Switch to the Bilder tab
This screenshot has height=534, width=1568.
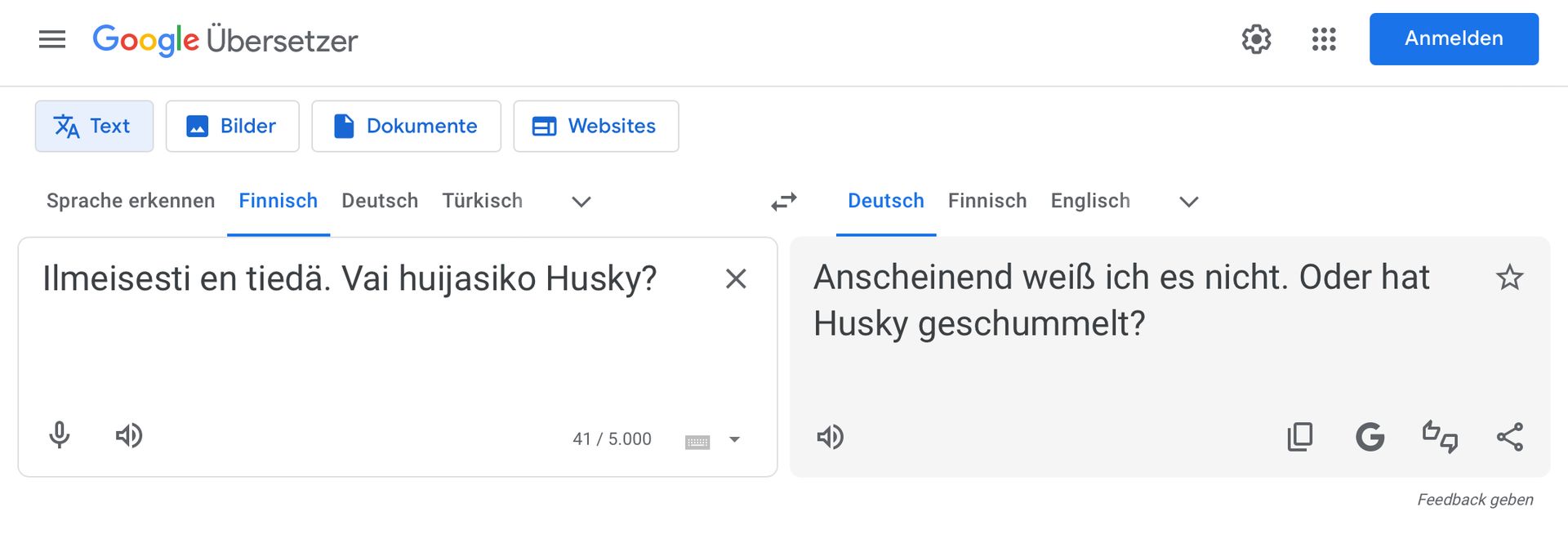pyautogui.click(x=232, y=126)
